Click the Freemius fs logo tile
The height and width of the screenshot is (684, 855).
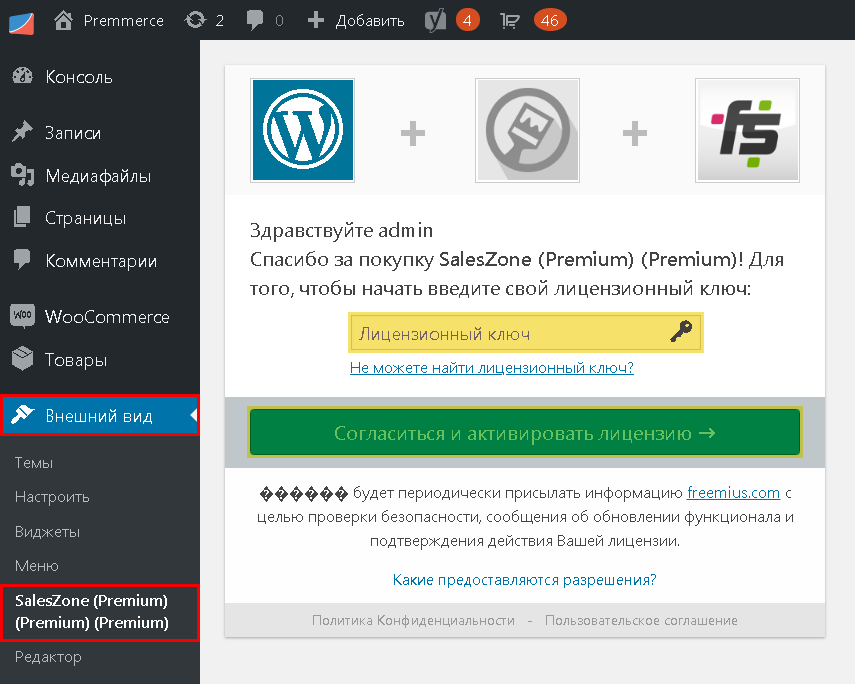[748, 130]
